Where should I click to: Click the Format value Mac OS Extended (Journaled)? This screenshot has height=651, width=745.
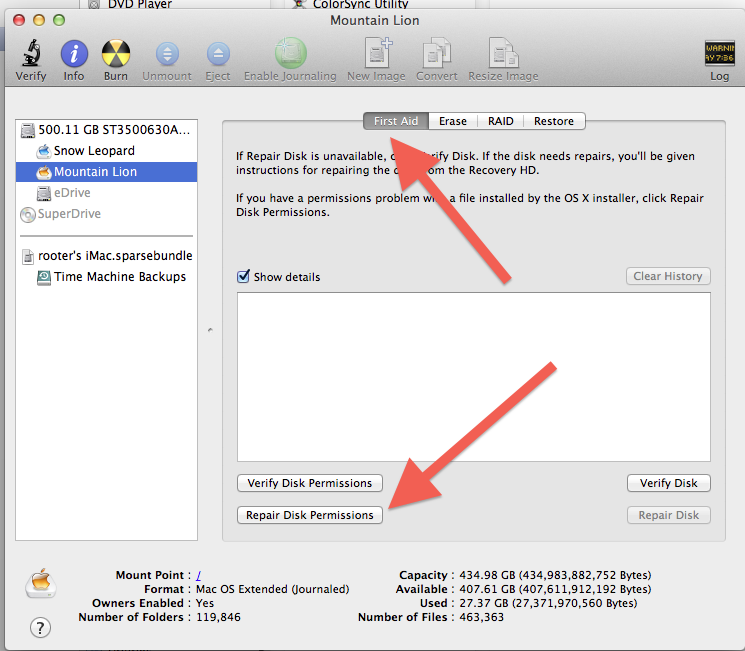pos(273,589)
